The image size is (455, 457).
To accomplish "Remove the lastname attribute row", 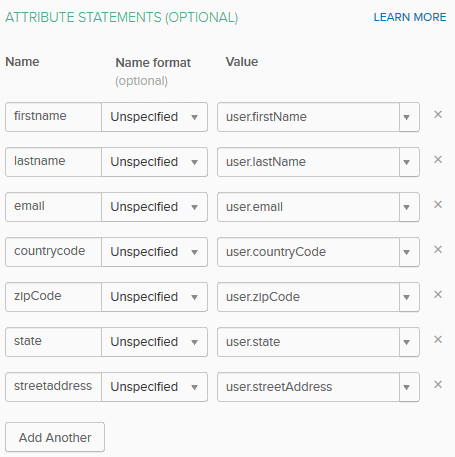I will [438, 160].
